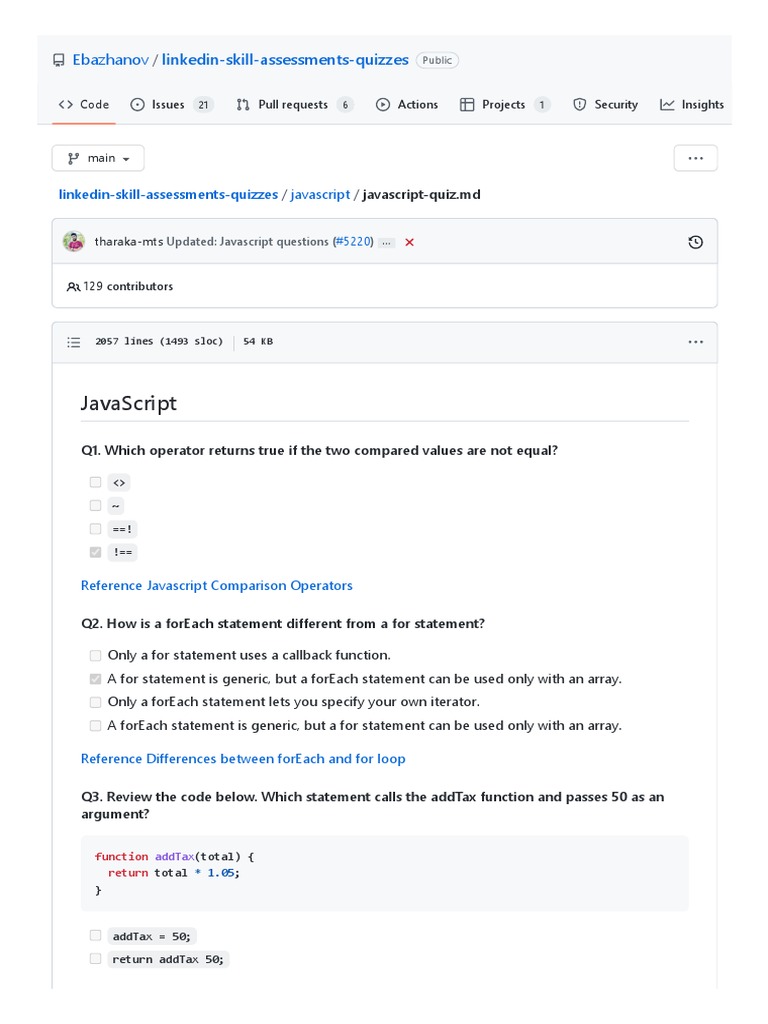
Task: Check the 'addTax = 50;' answer checkbox
Action: click(x=95, y=936)
